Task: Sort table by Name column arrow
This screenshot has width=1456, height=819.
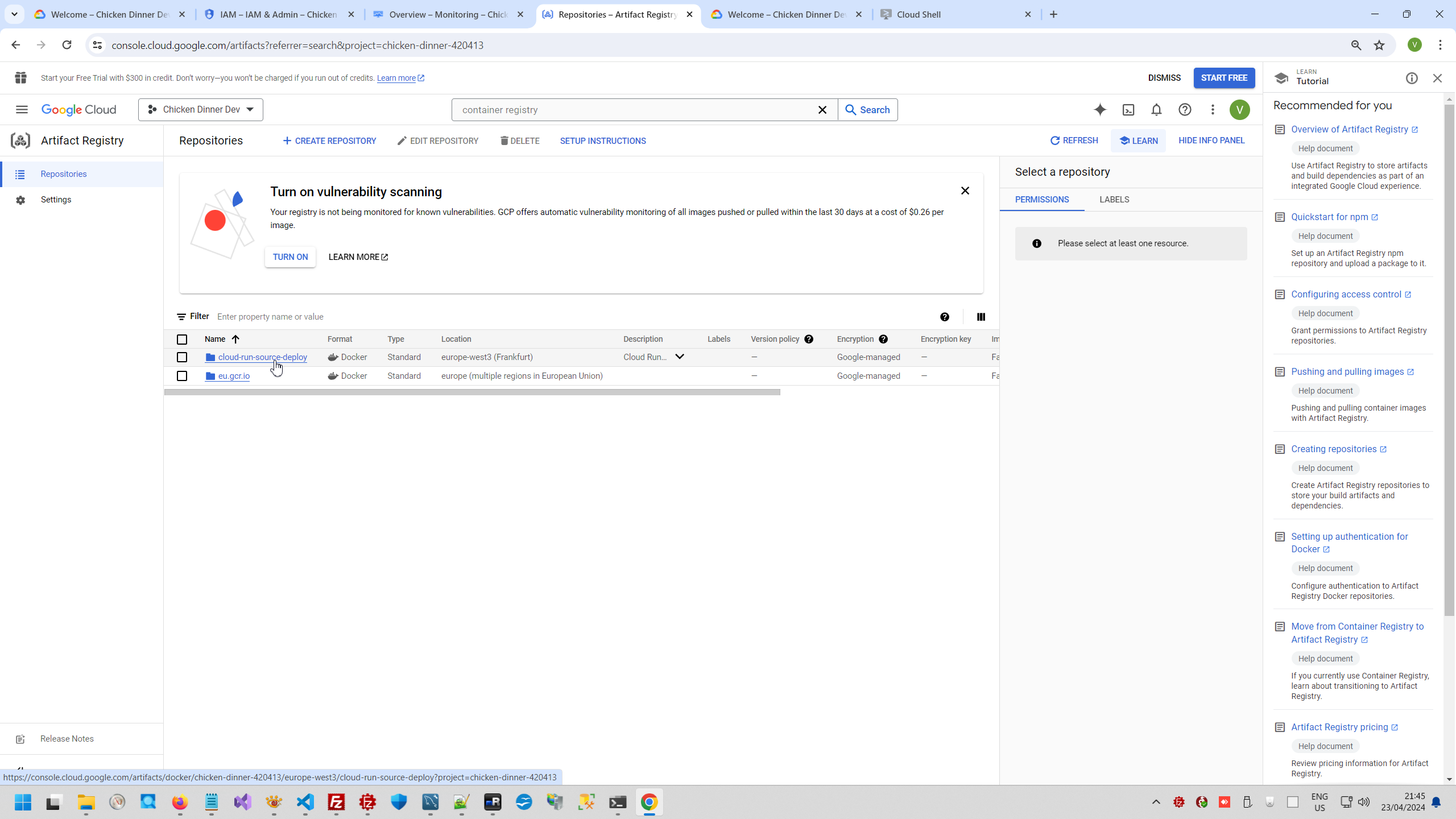Action: click(235, 339)
